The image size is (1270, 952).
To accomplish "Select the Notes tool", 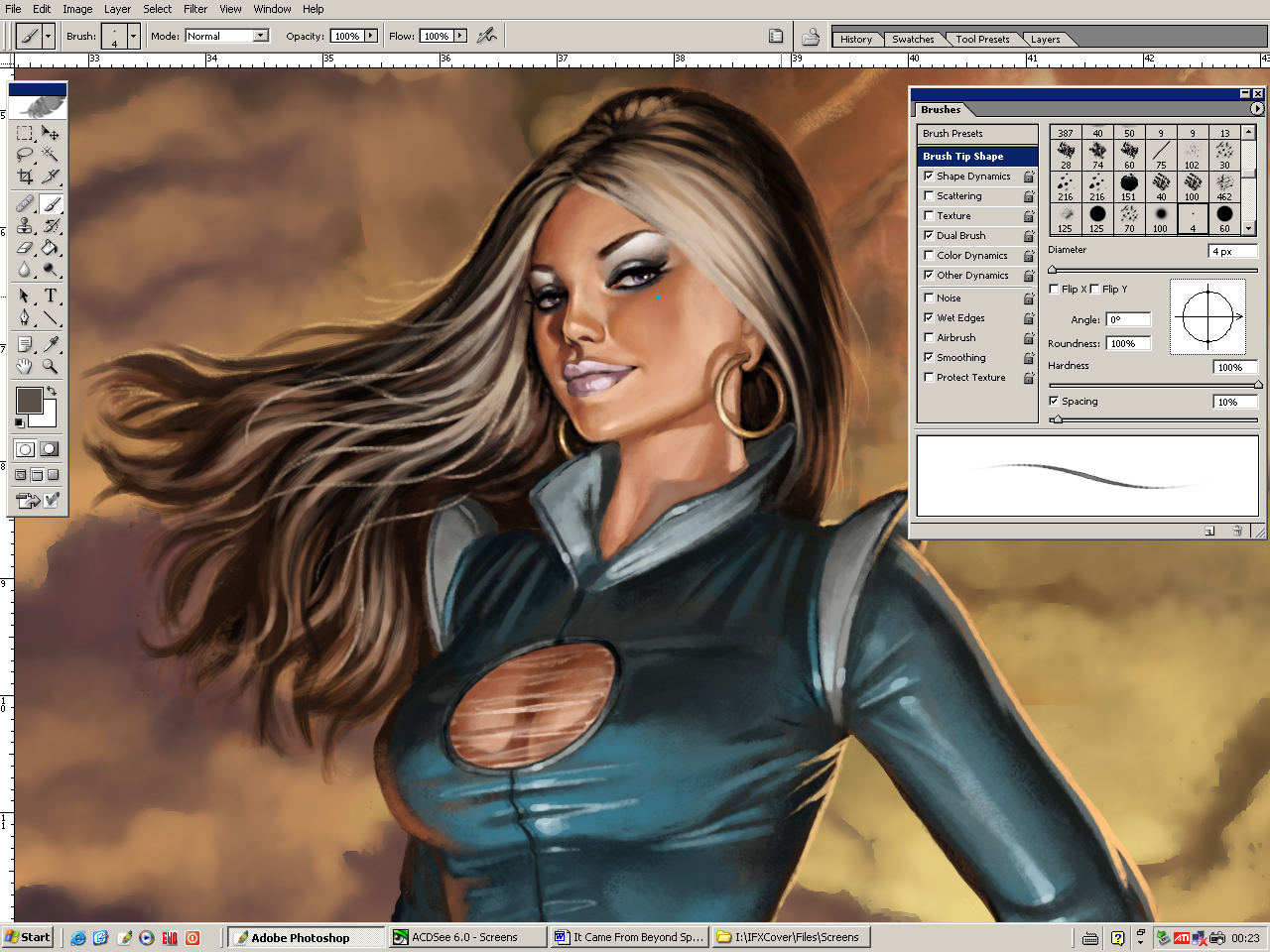I will [25, 344].
